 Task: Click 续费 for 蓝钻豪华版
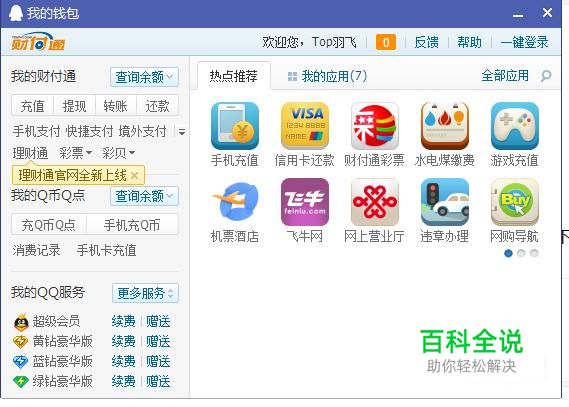click(x=123, y=362)
